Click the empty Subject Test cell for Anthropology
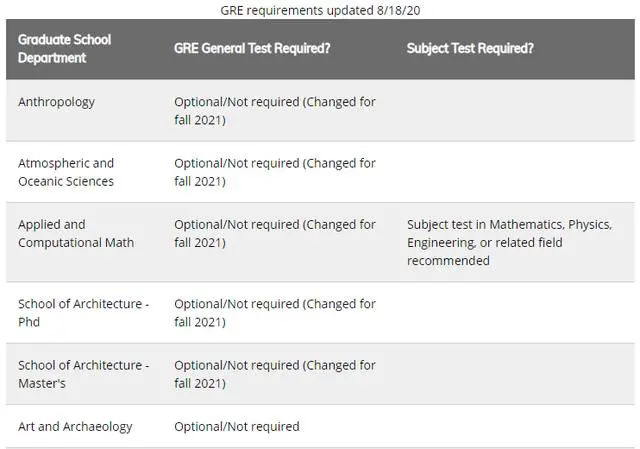Image resolution: width=640 pixels, height=449 pixels. click(515, 111)
